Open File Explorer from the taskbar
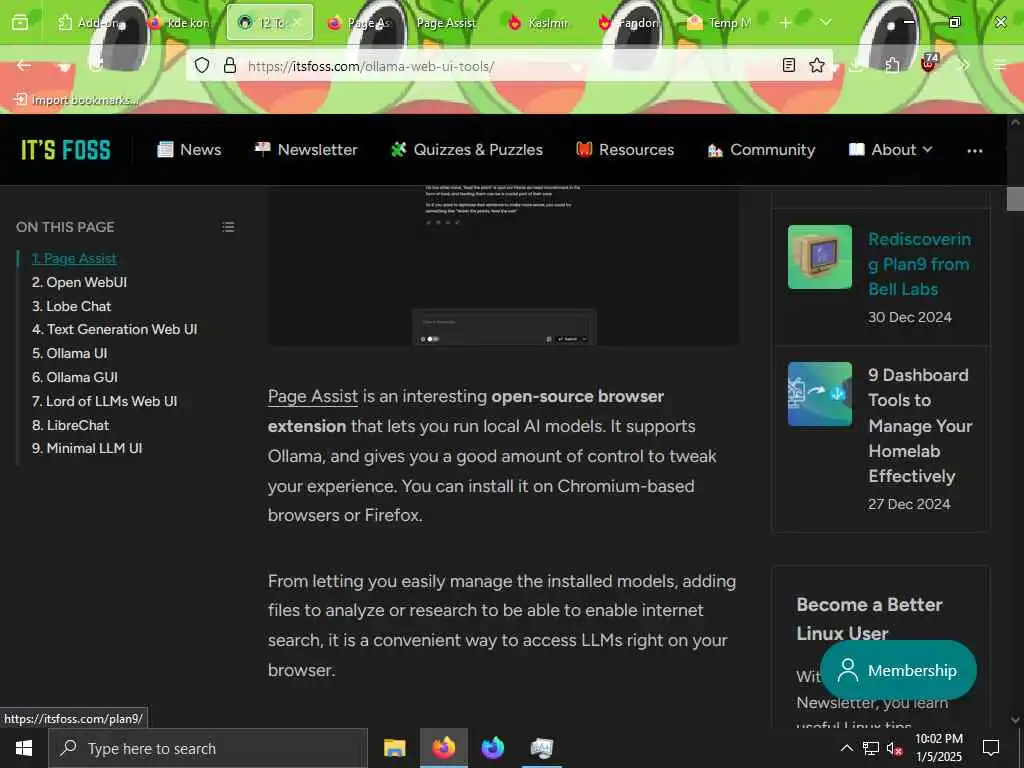The height and width of the screenshot is (768, 1024). (394, 748)
